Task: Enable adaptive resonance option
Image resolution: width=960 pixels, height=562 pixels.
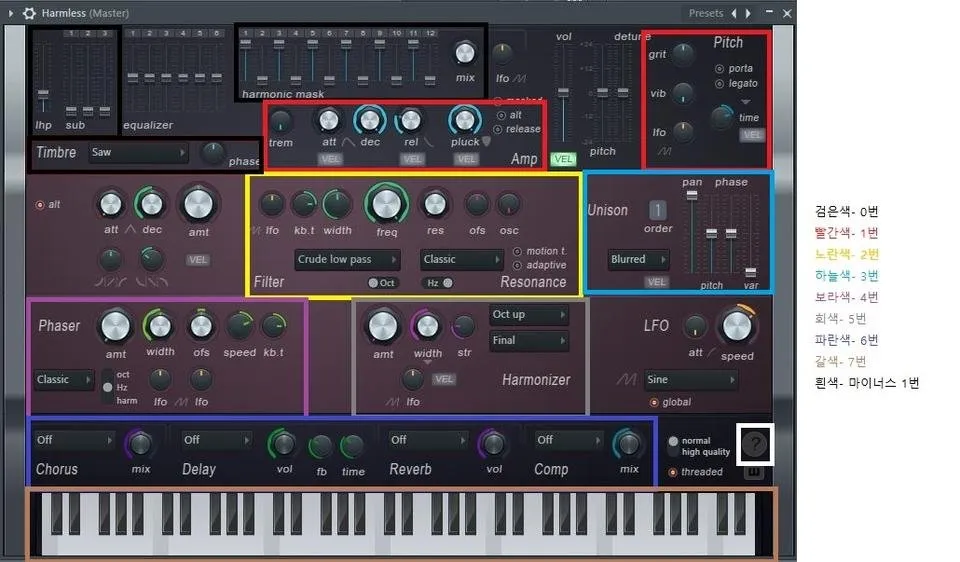Action: click(x=517, y=265)
